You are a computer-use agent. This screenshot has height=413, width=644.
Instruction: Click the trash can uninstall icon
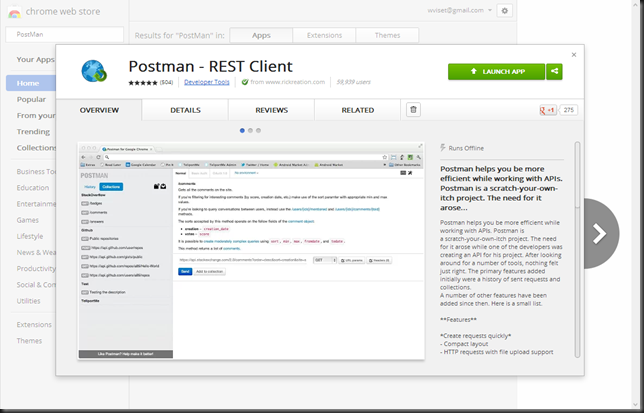tap(413, 110)
